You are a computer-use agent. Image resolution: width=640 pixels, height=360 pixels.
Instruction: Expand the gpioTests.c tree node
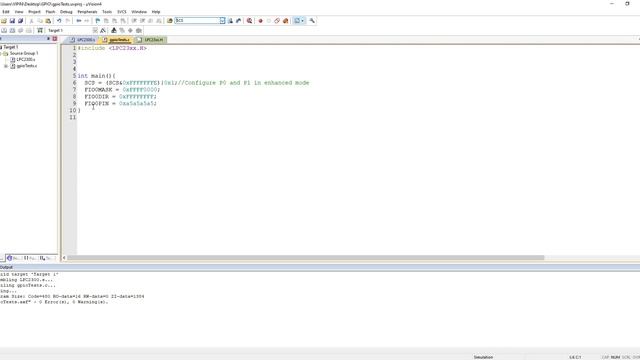[6, 66]
